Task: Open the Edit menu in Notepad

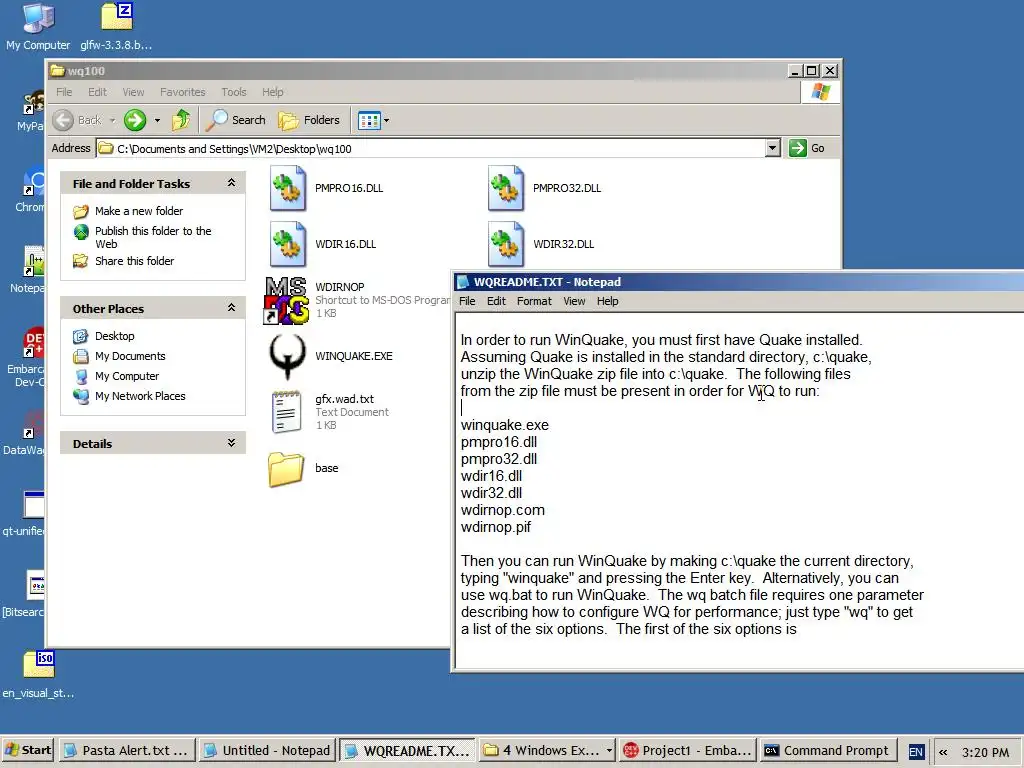Action: coord(496,301)
